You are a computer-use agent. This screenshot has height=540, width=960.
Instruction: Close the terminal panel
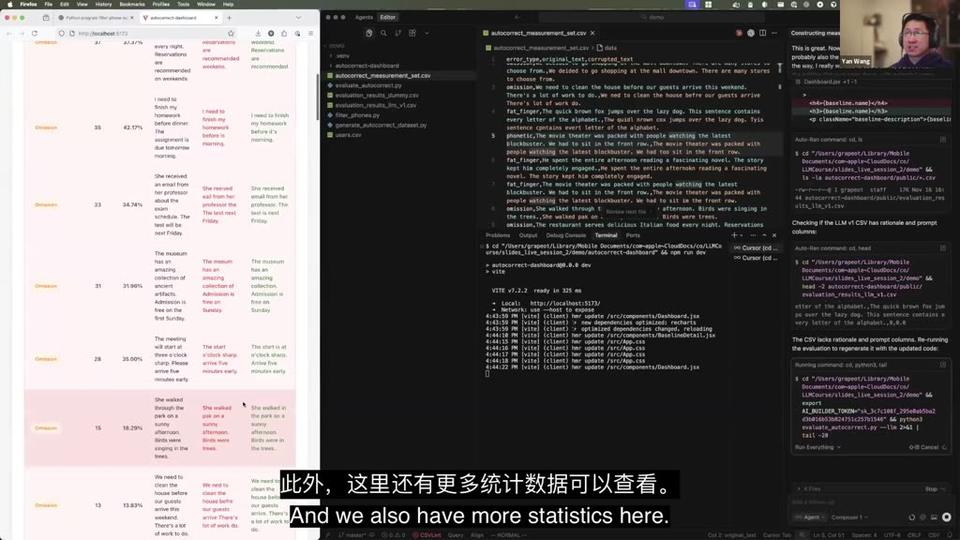tap(774, 235)
